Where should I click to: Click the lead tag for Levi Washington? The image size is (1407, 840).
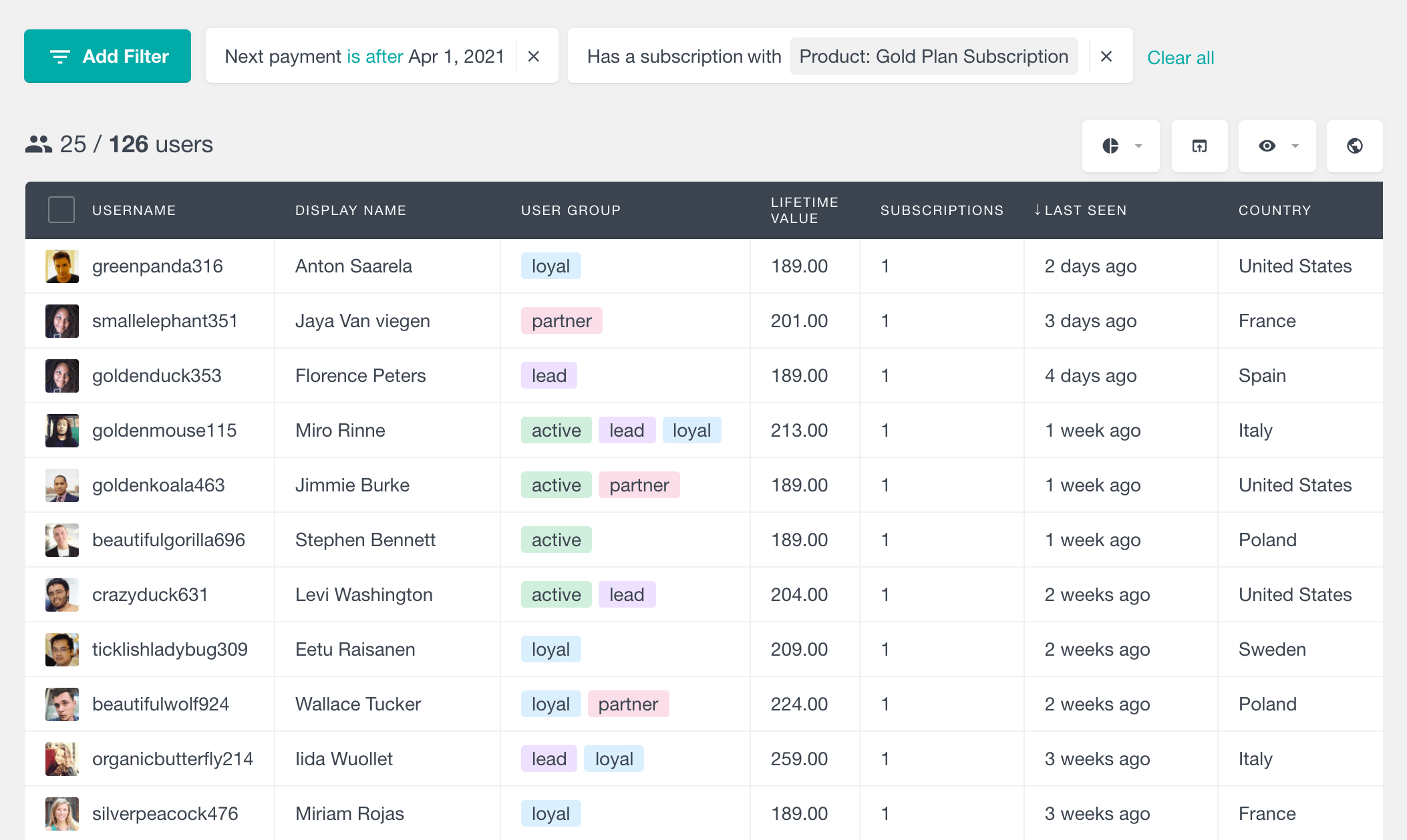tap(627, 594)
